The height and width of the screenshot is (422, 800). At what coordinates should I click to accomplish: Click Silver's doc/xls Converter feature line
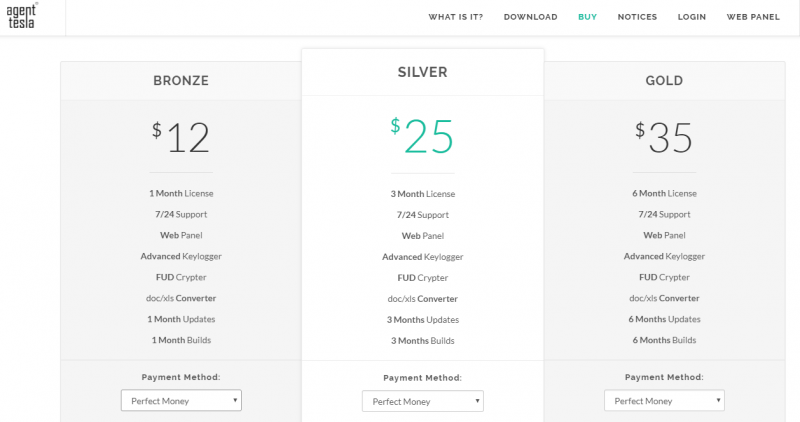click(422, 299)
